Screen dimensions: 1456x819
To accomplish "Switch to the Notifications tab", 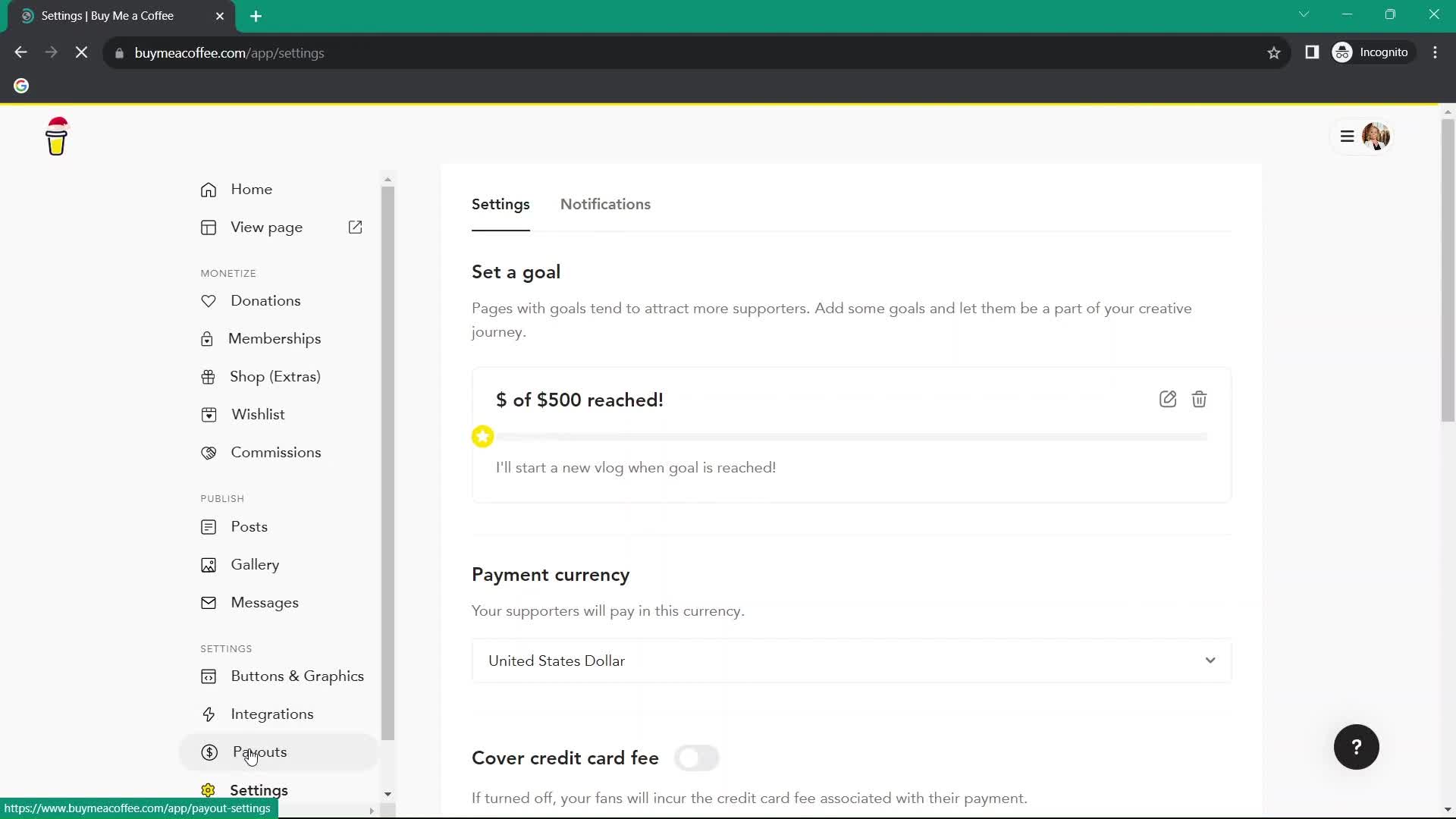I will click(605, 204).
